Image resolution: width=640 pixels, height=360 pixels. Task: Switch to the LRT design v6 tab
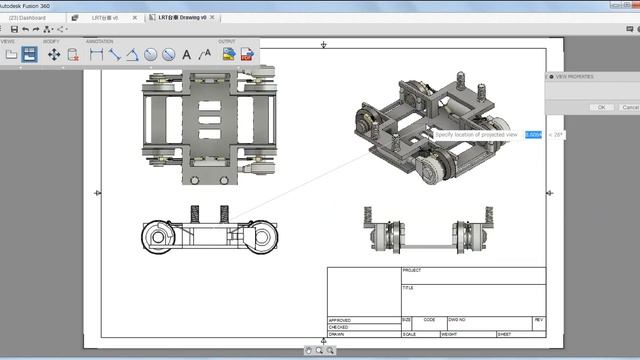click(x=105, y=18)
